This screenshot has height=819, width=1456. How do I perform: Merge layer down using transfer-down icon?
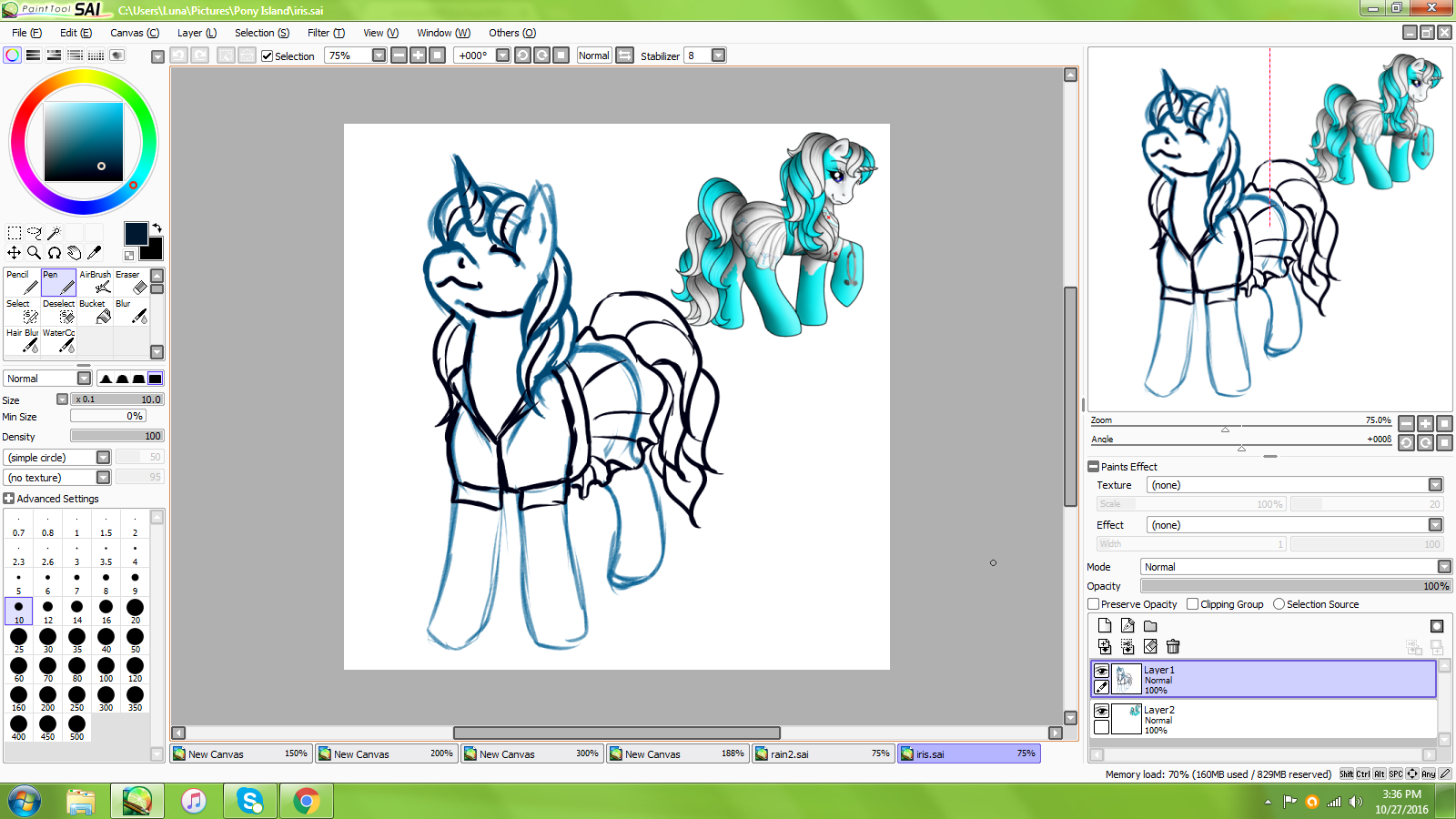(1105, 646)
